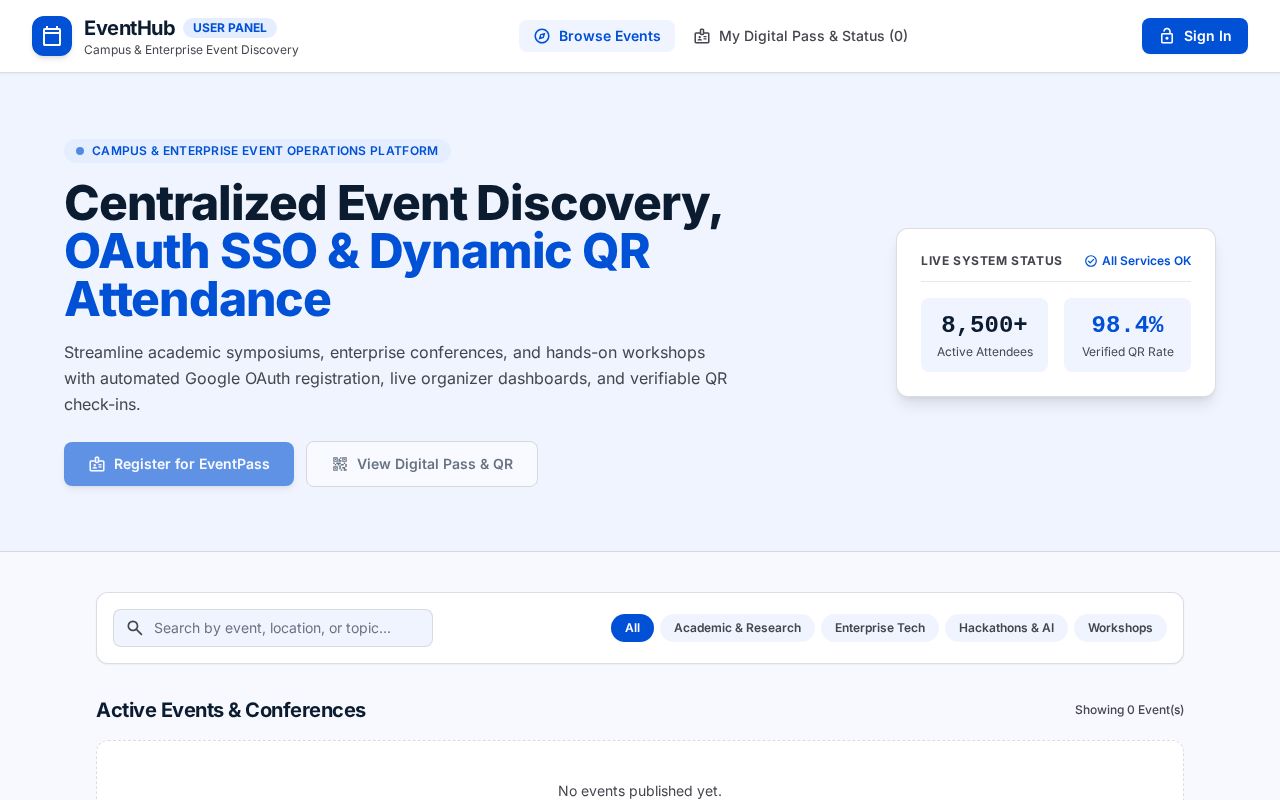Click the QR code icon in View Digital Pass
This screenshot has width=1280, height=800.
point(340,464)
